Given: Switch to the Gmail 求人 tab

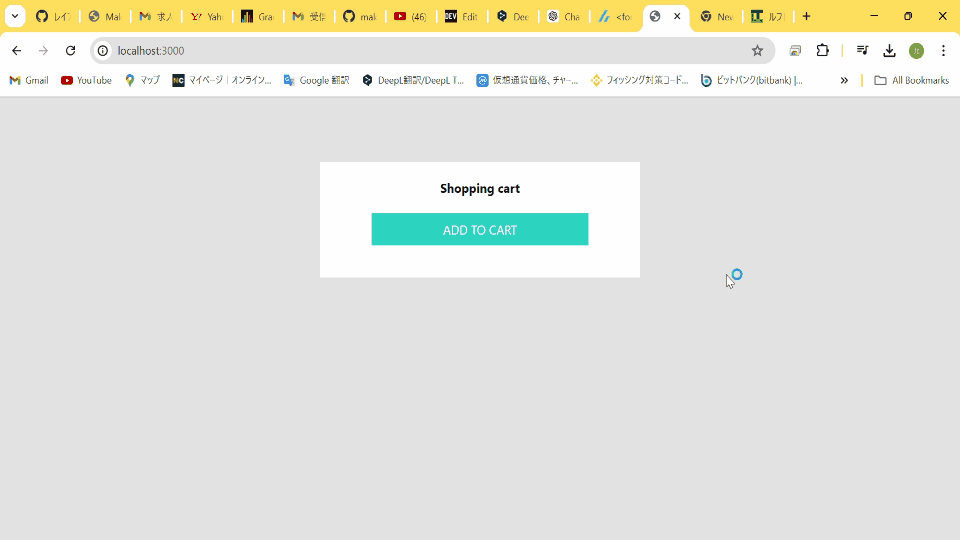Looking at the screenshot, I should (x=156, y=17).
